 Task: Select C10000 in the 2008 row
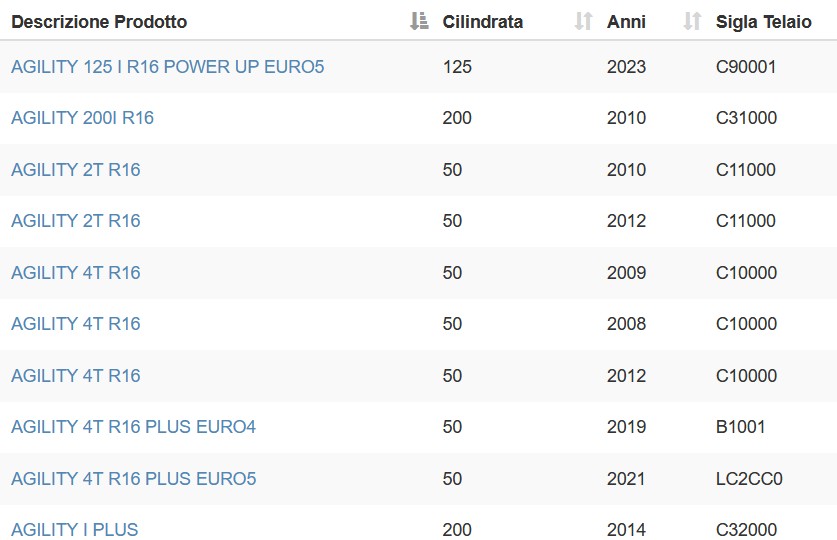pyautogui.click(x=746, y=324)
